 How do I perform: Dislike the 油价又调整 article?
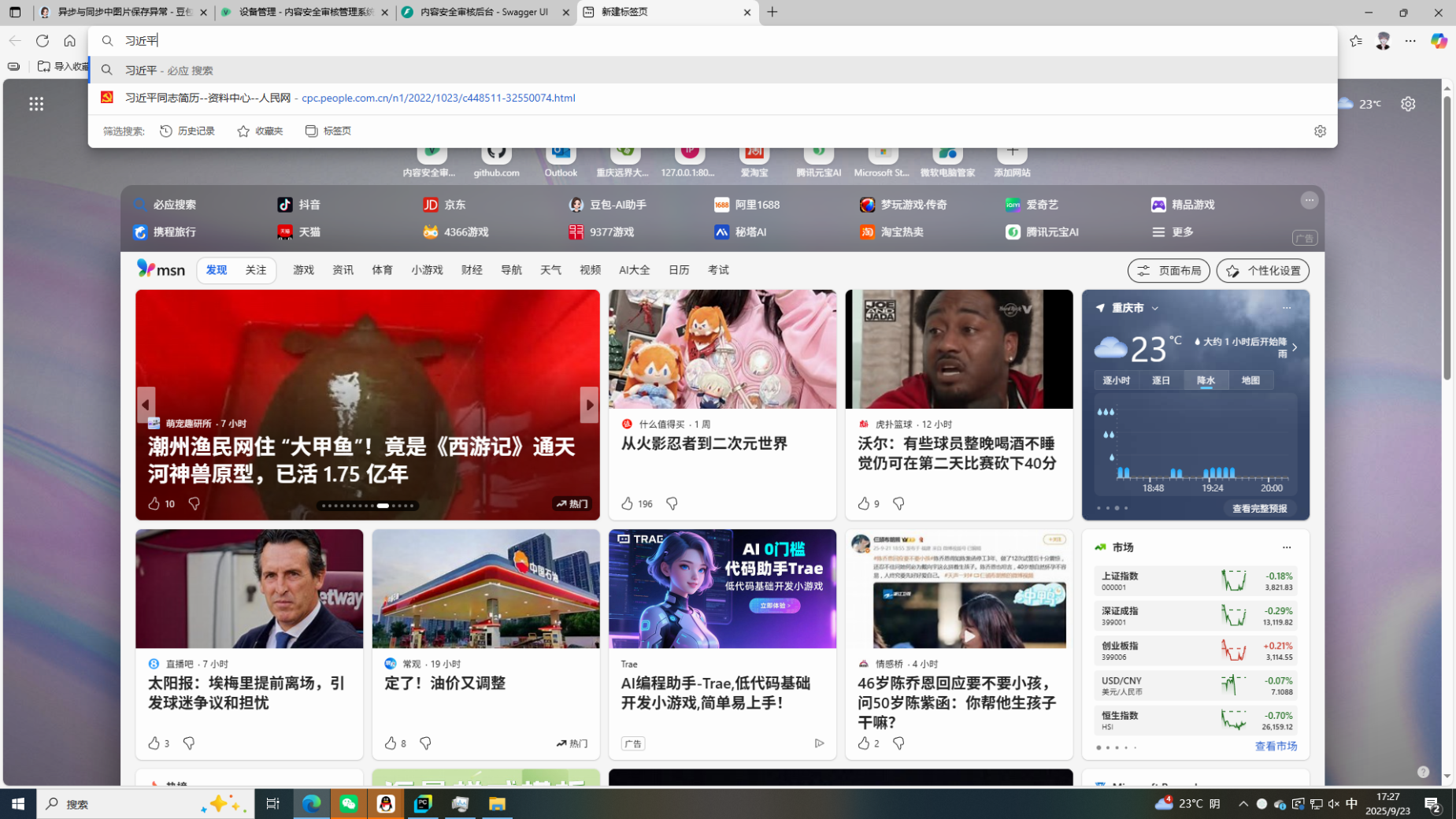coord(425,743)
